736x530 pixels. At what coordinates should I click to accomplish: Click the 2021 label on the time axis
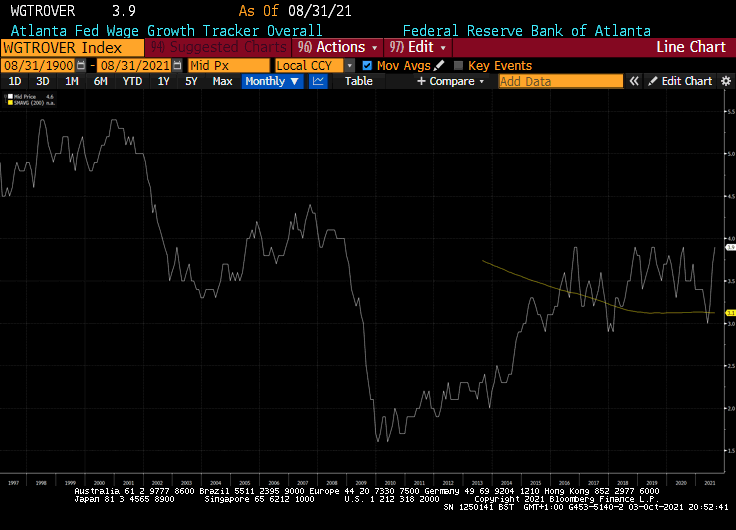(710, 483)
